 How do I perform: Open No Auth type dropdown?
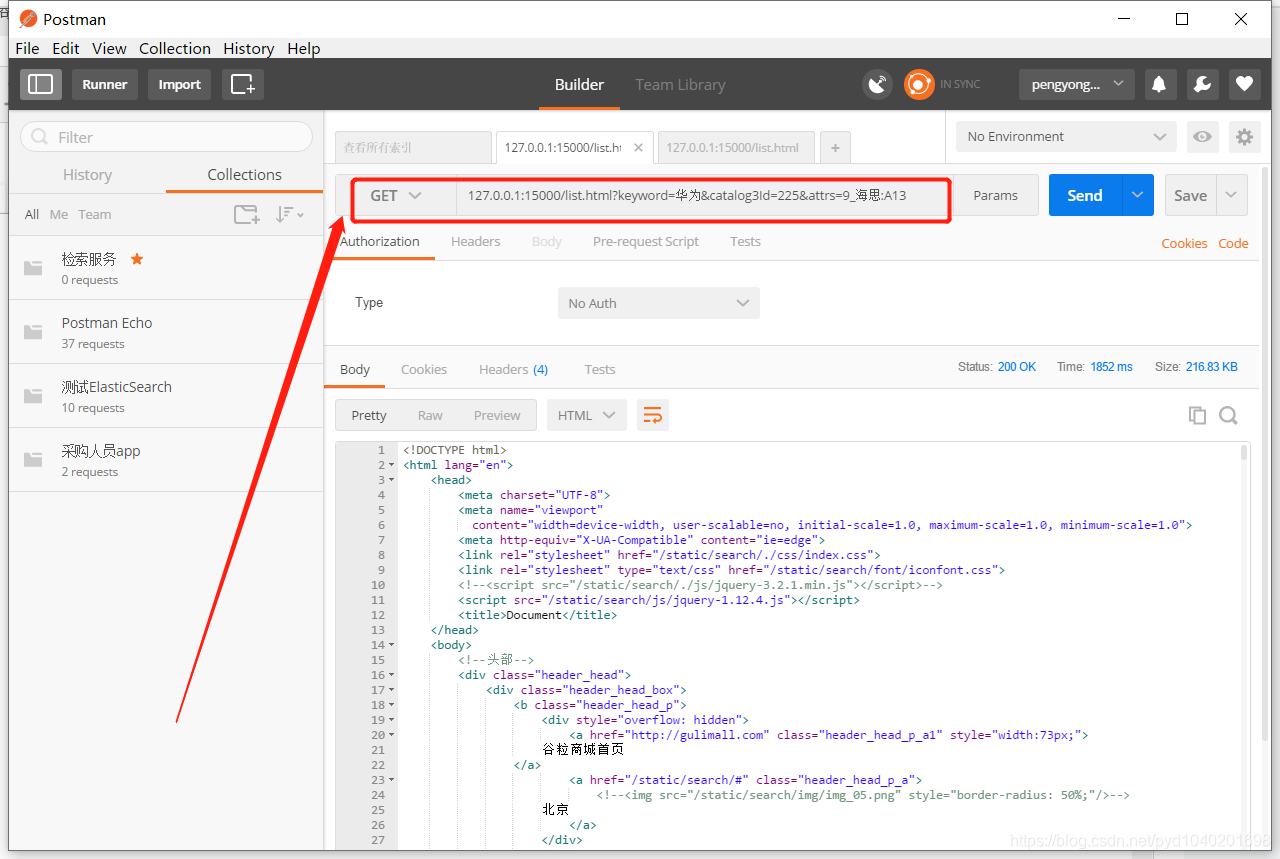659,303
